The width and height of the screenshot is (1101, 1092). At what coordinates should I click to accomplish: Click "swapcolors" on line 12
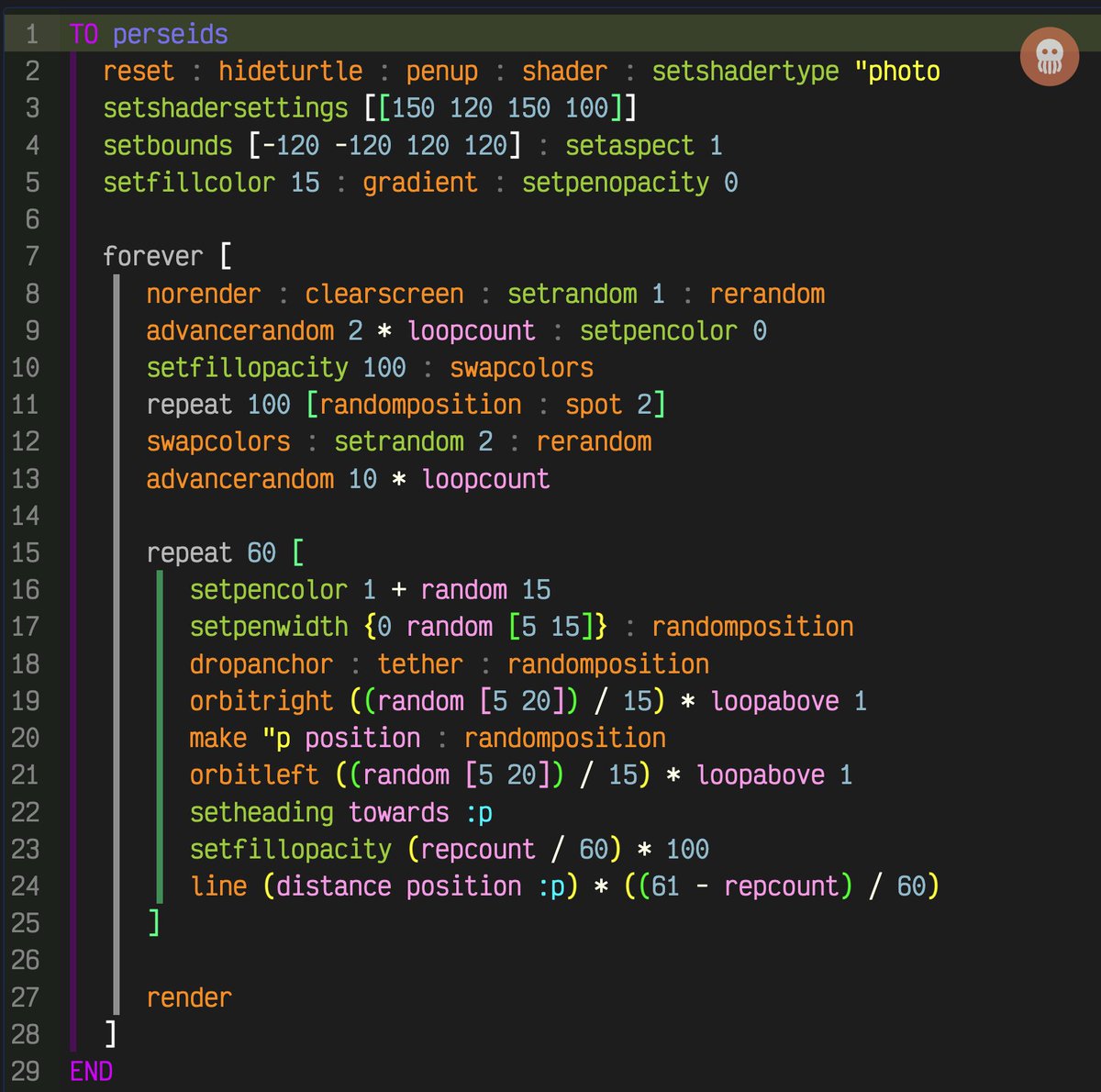point(218,442)
